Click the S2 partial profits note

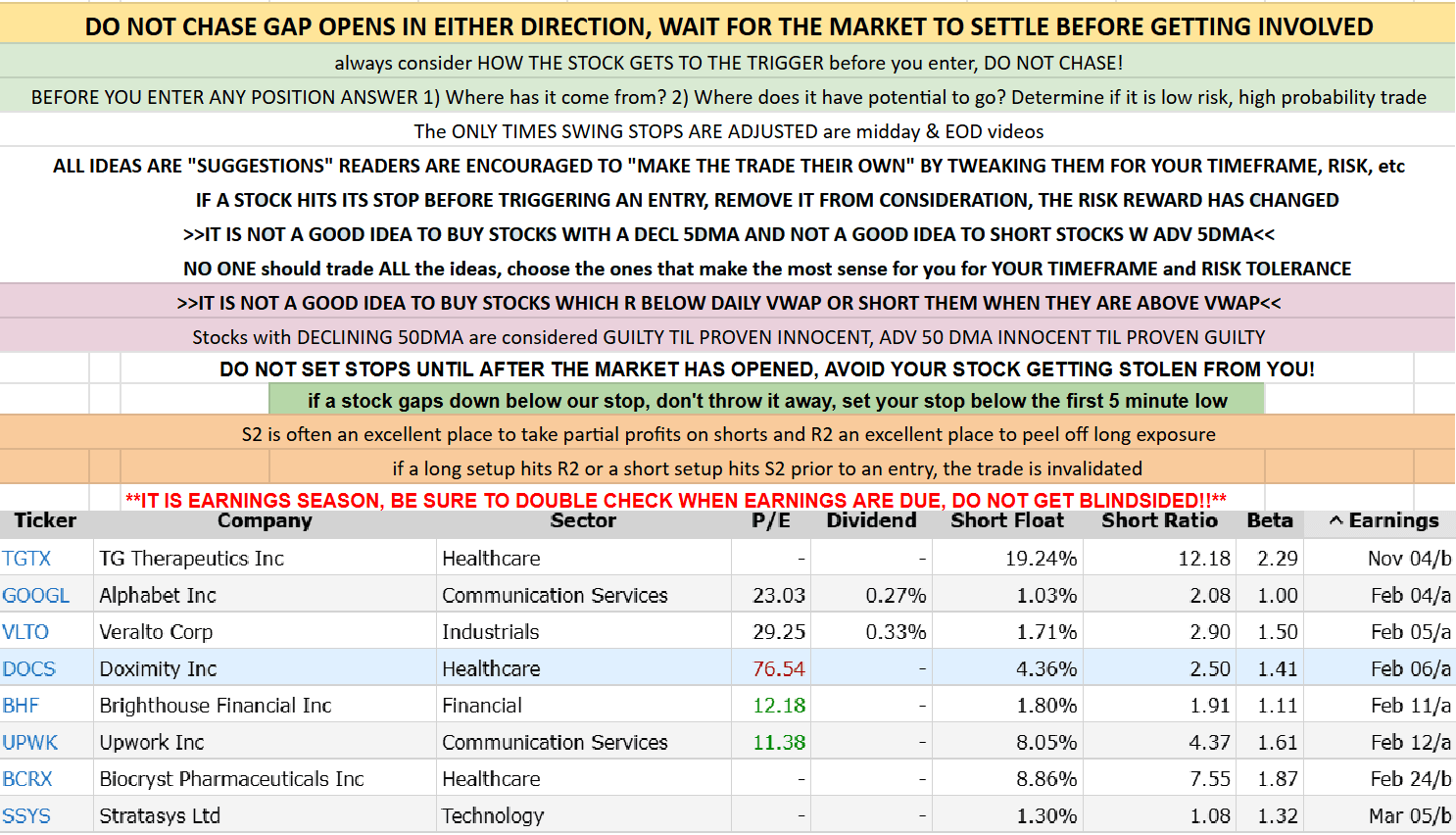point(728,434)
